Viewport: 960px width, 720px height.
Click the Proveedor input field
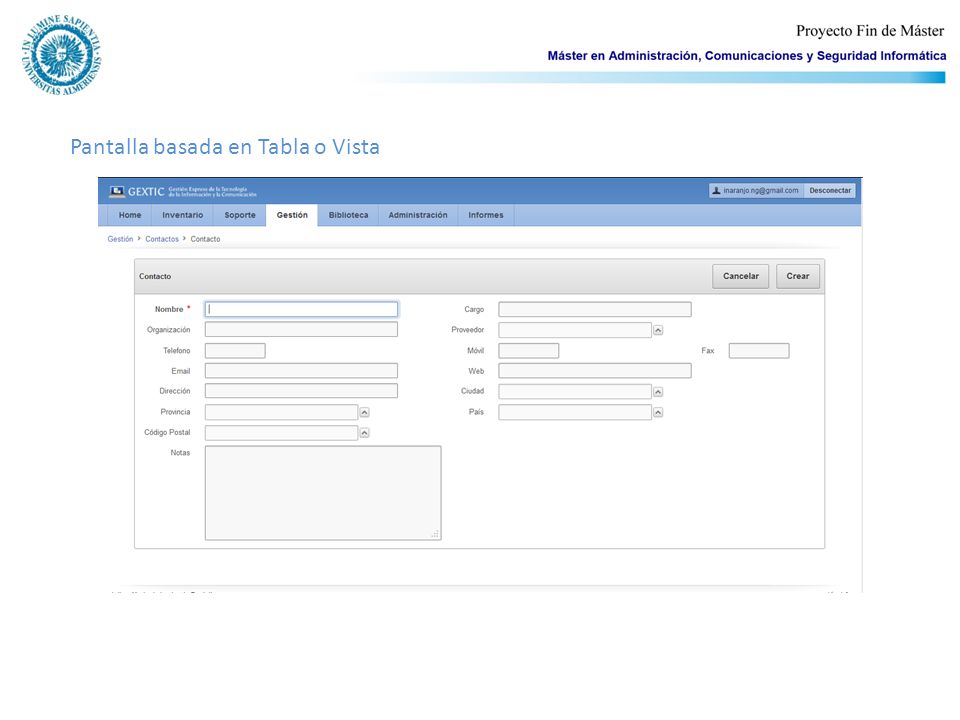[x=575, y=330]
